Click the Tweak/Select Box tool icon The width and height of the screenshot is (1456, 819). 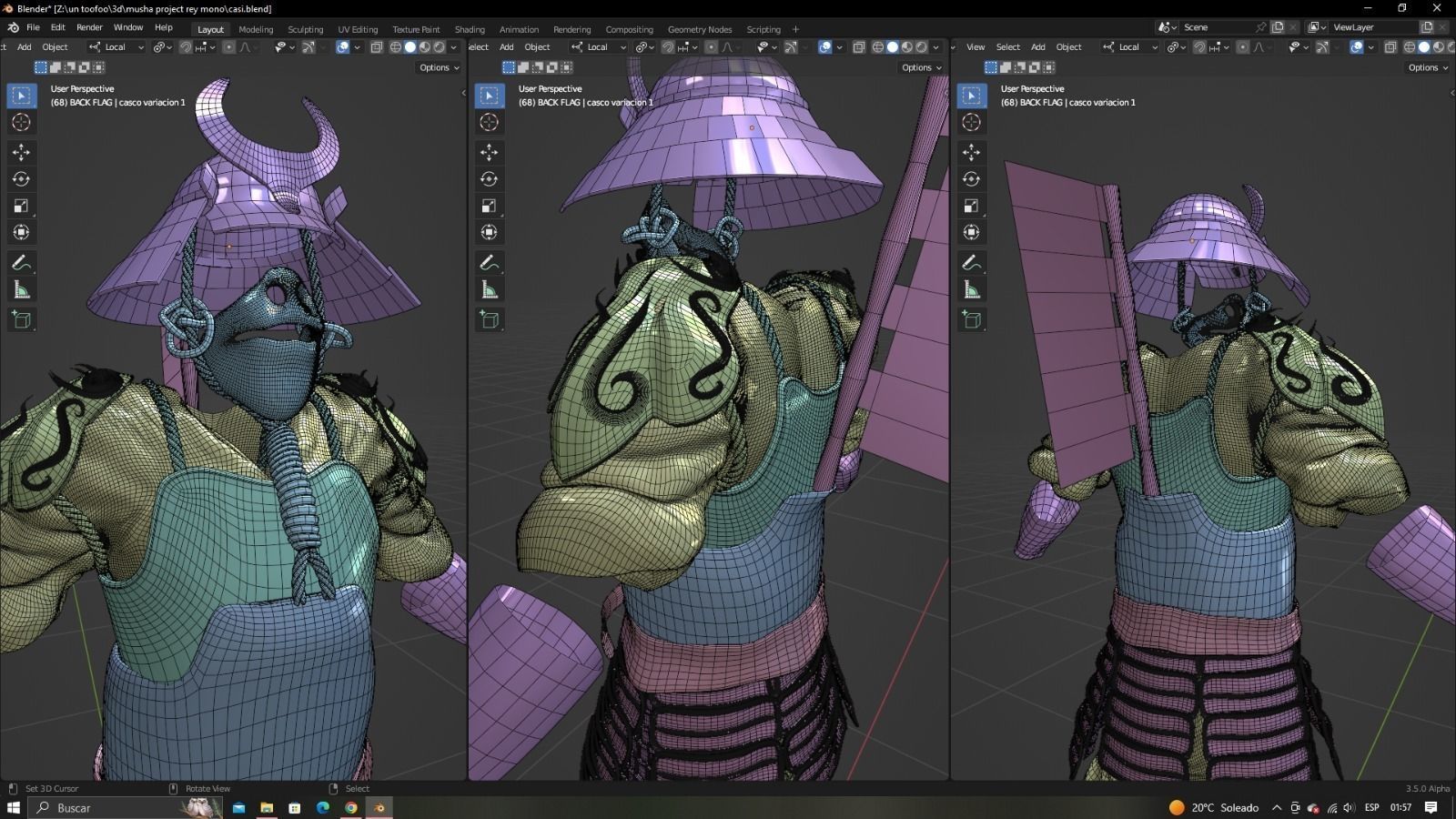21,95
